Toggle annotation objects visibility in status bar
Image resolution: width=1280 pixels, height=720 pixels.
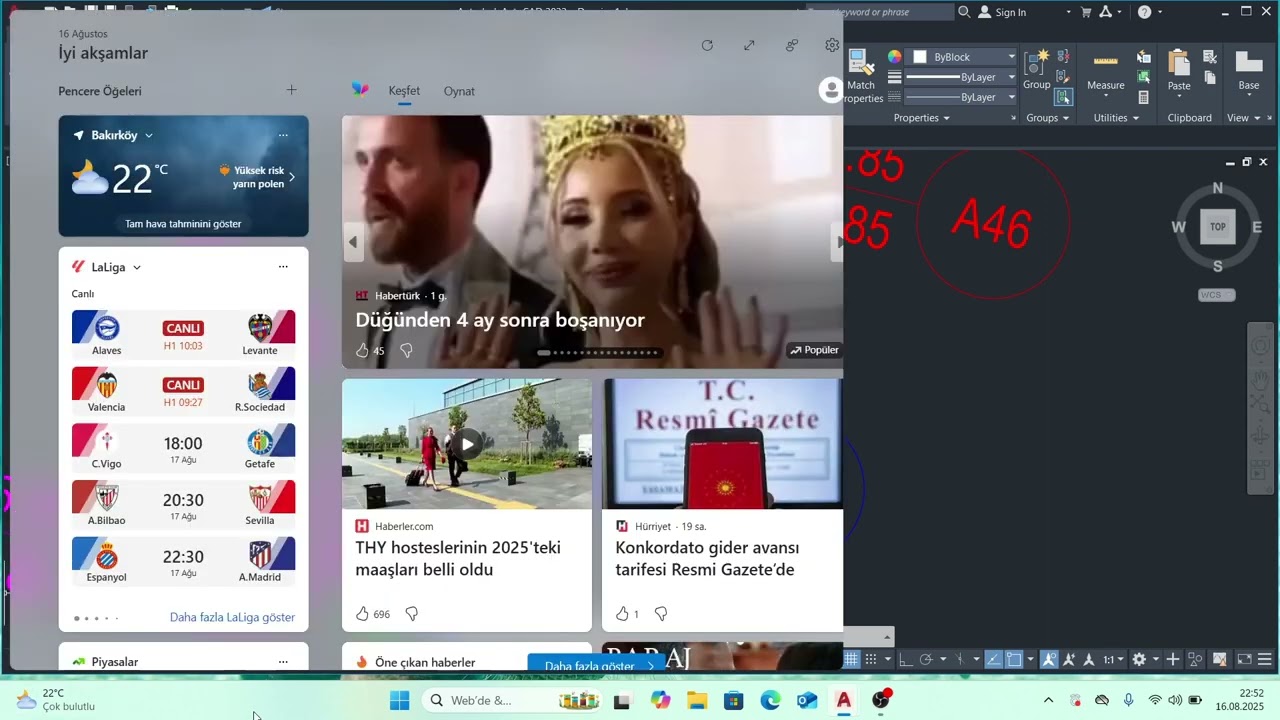tap(1049, 660)
